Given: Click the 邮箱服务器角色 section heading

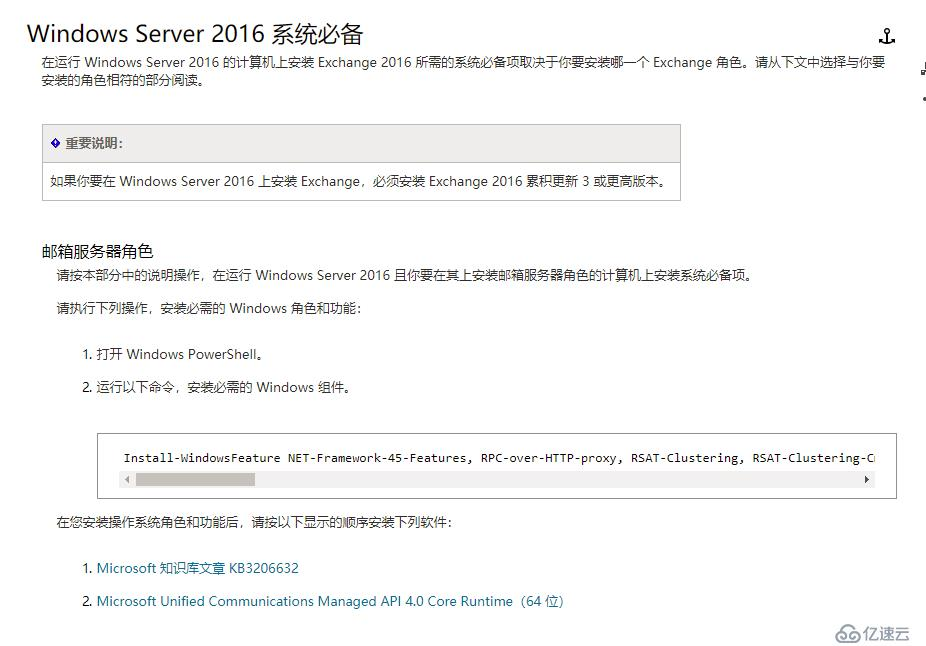Looking at the screenshot, I should pos(97,252).
